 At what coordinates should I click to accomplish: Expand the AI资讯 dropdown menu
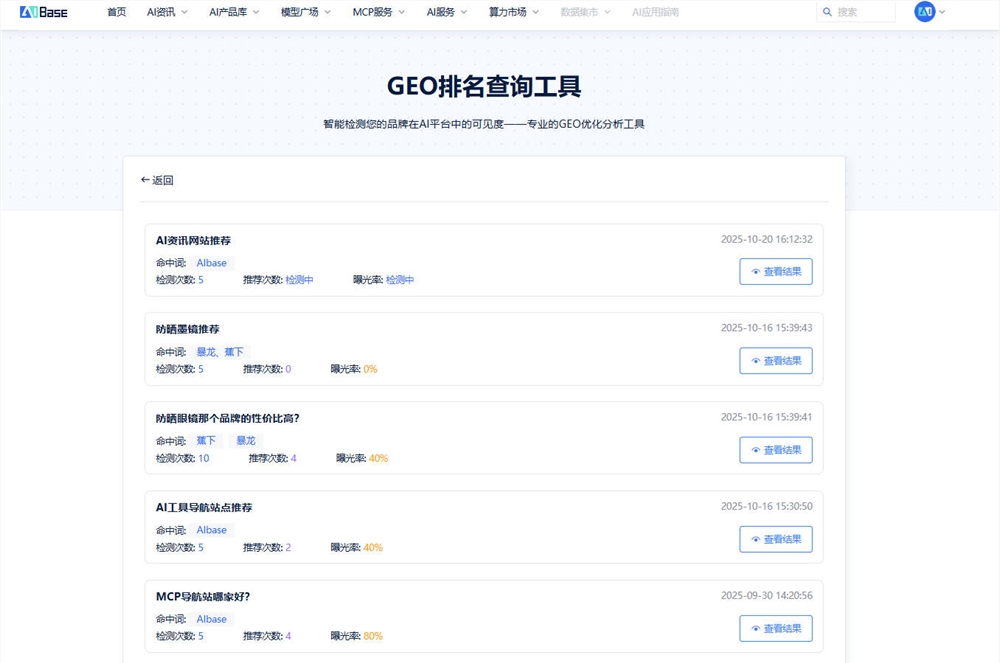[x=167, y=12]
